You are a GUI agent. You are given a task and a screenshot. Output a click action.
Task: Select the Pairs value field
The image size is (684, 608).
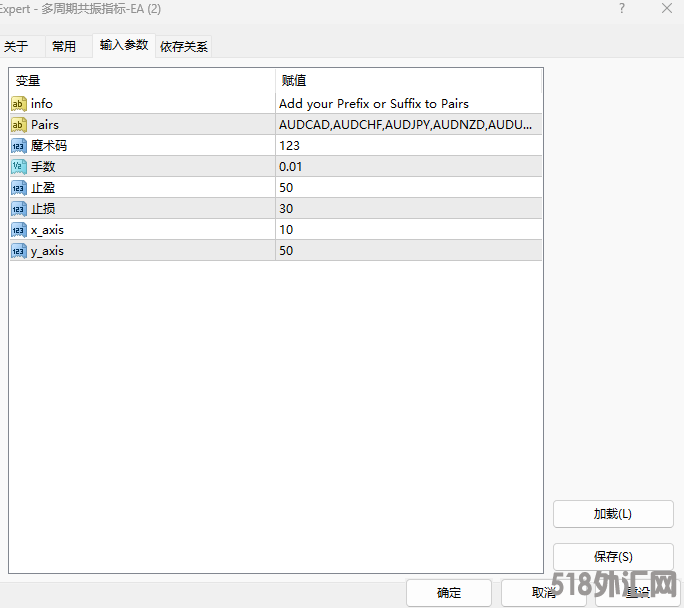408,125
